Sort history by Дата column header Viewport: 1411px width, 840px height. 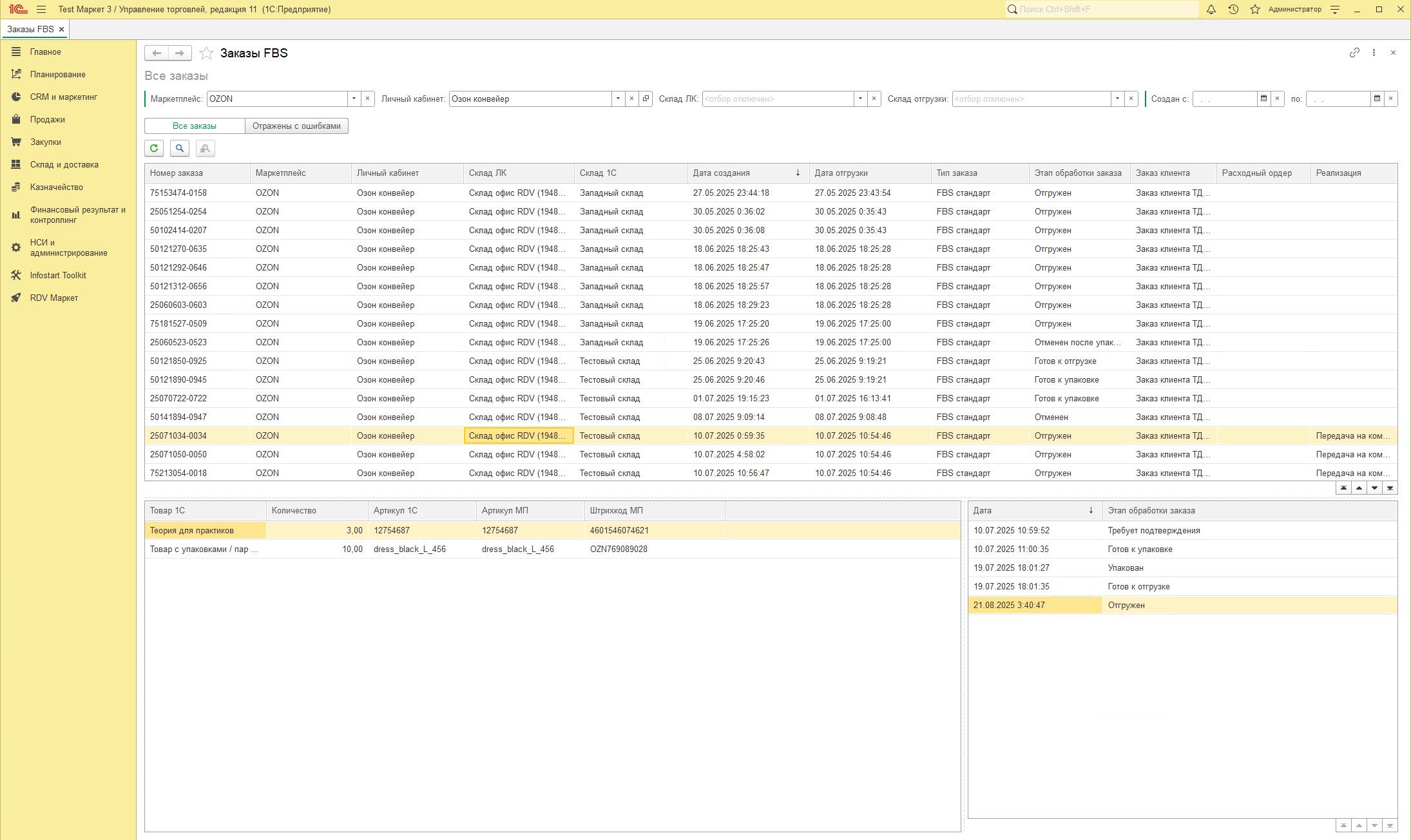click(1035, 511)
